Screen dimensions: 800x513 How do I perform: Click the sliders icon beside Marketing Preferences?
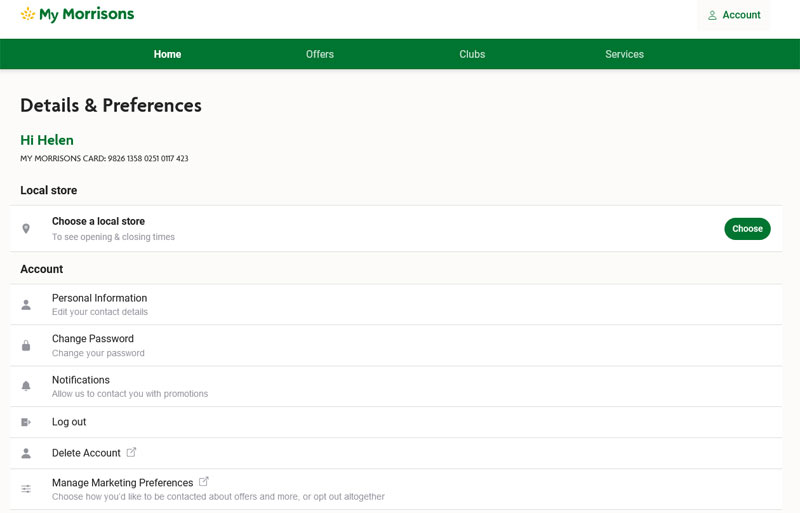point(26,489)
